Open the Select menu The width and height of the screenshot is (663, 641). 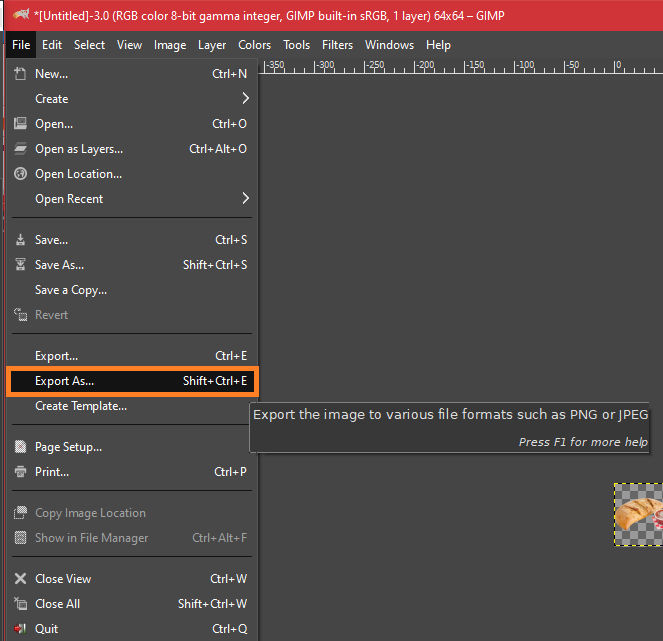89,45
